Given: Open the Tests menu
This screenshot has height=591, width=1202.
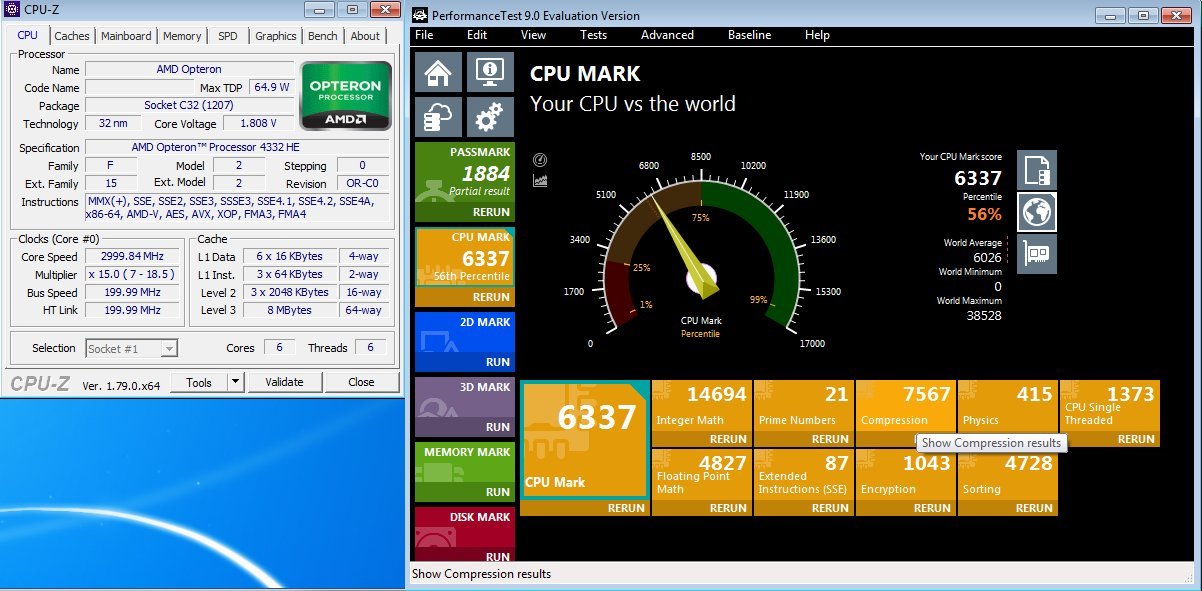Looking at the screenshot, I should [593, 35].
